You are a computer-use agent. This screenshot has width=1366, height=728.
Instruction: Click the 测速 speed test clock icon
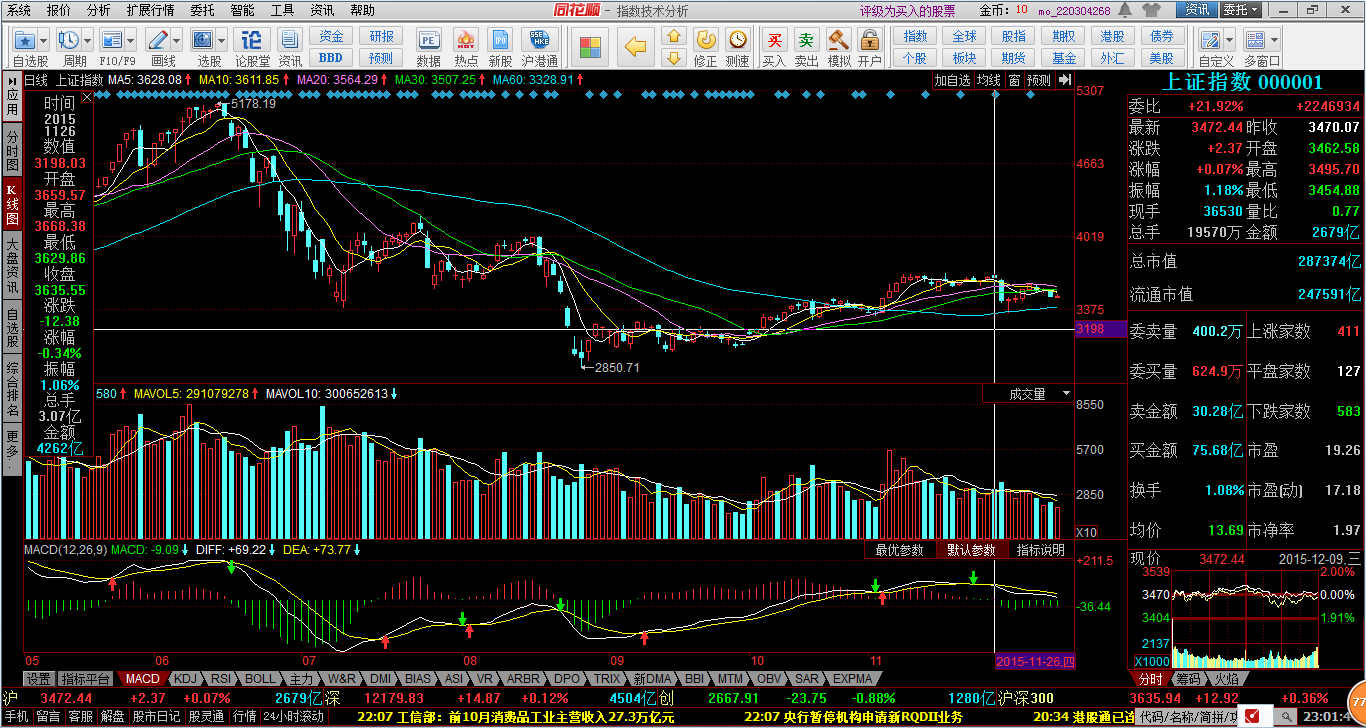point(737,40)
